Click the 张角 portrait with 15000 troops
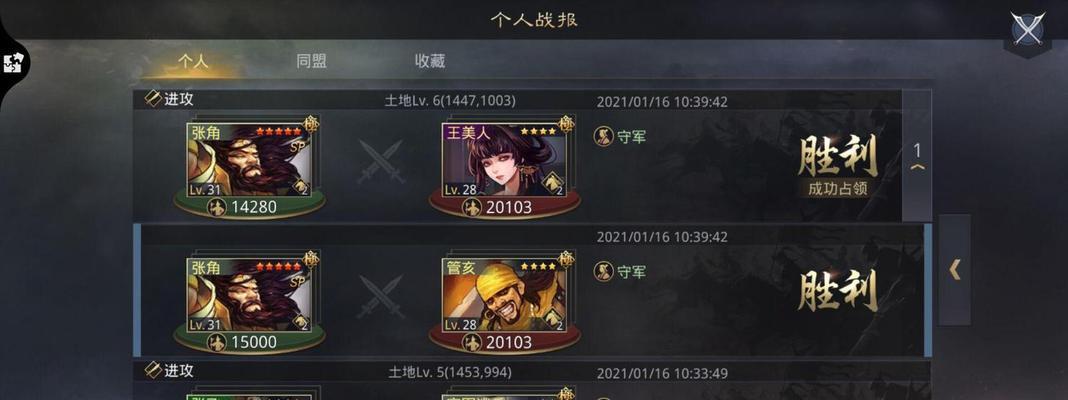The image size is (1068, 400). 249,295
